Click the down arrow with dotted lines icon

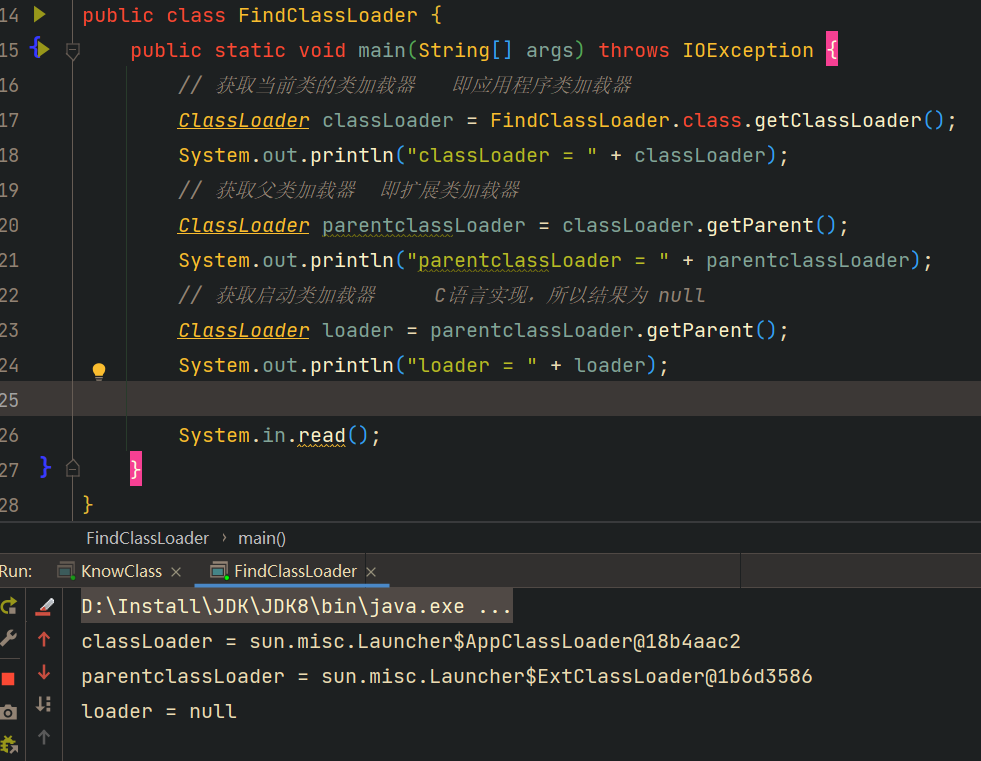tap(44, 704)
